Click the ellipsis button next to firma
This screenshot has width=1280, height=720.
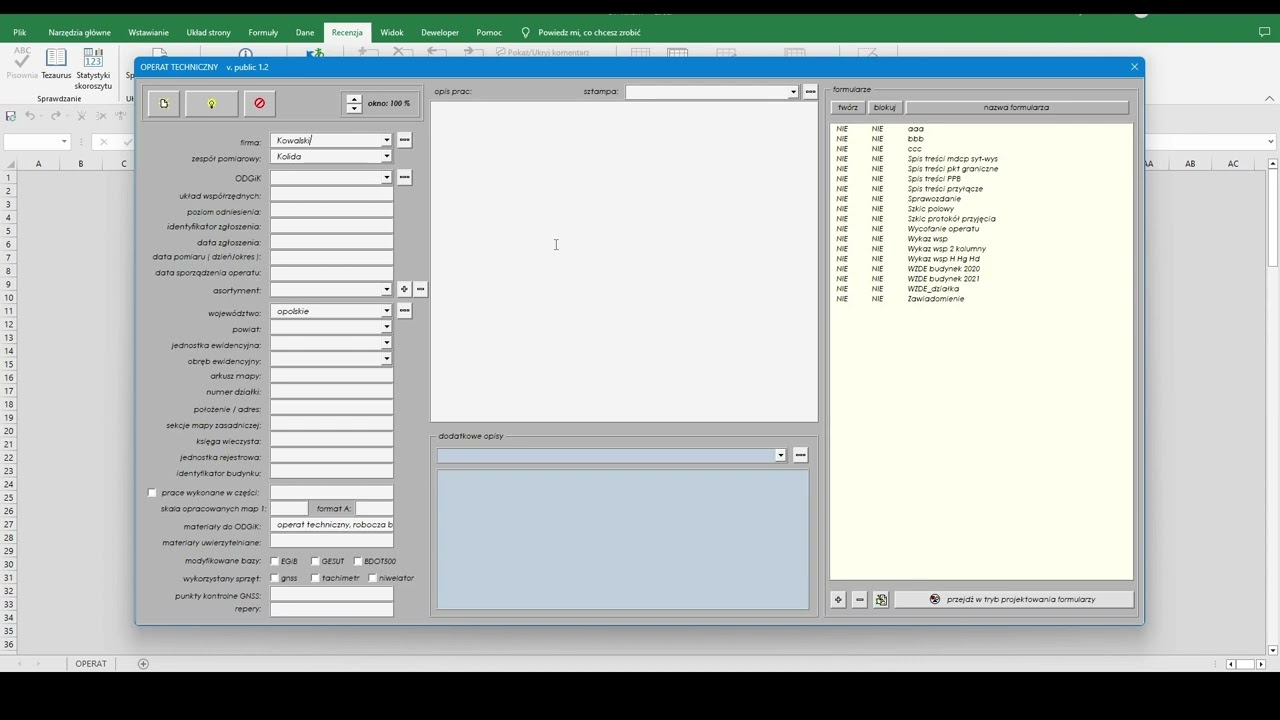(404, 140)
